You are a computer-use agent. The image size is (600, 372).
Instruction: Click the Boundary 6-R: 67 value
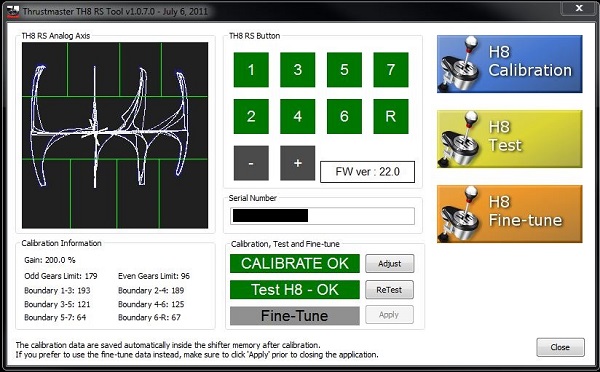click(149, 317)
